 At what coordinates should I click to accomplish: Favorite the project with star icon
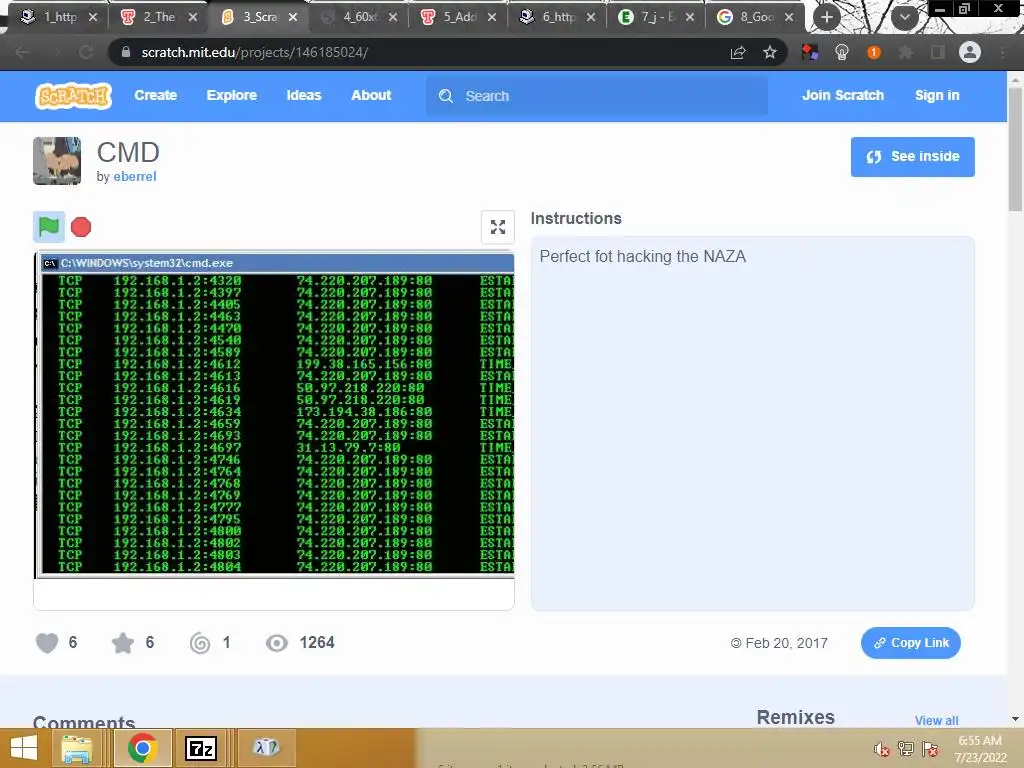tap(123, 643)
